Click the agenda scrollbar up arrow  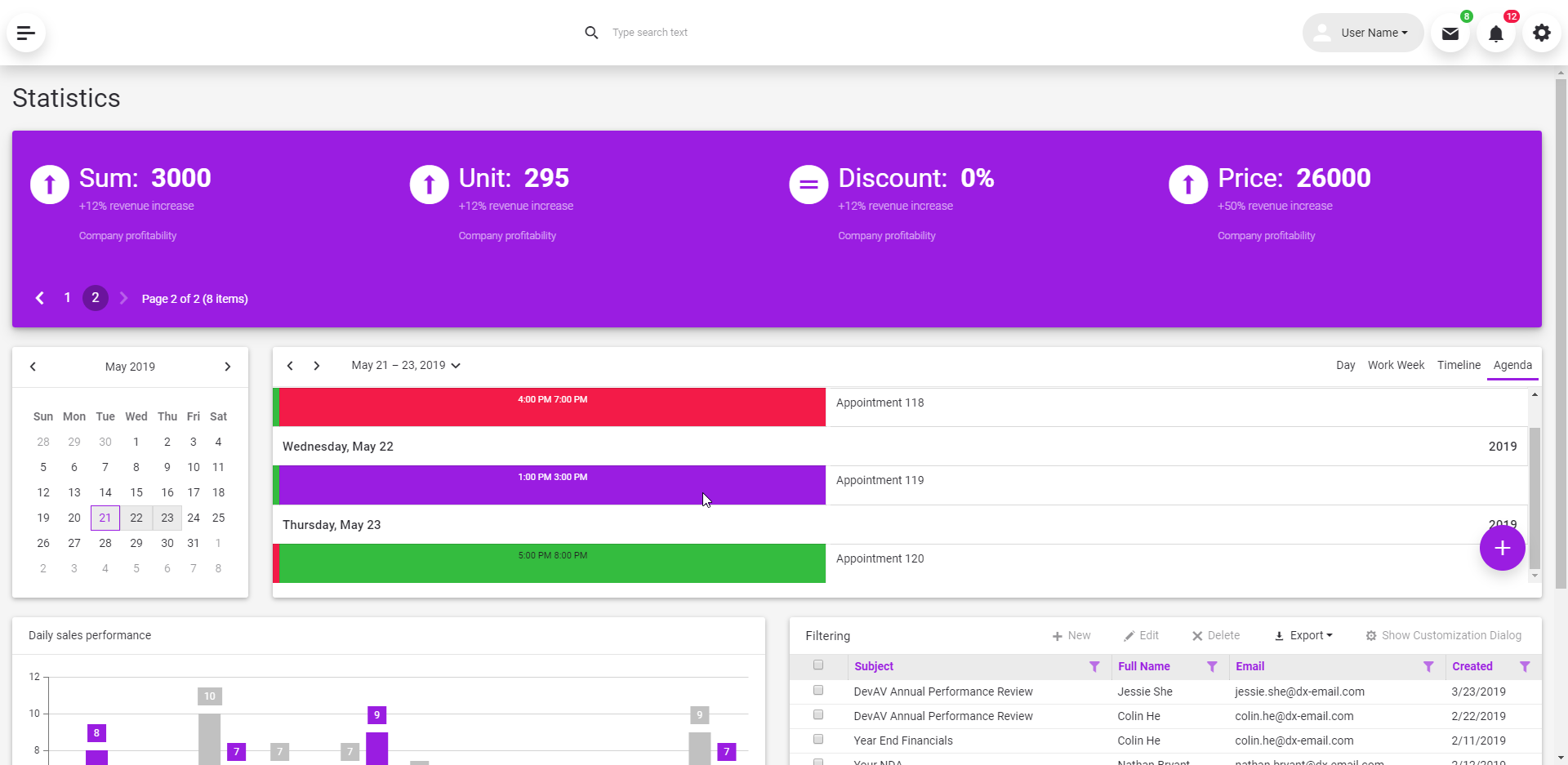click(x=1535, y=394)
